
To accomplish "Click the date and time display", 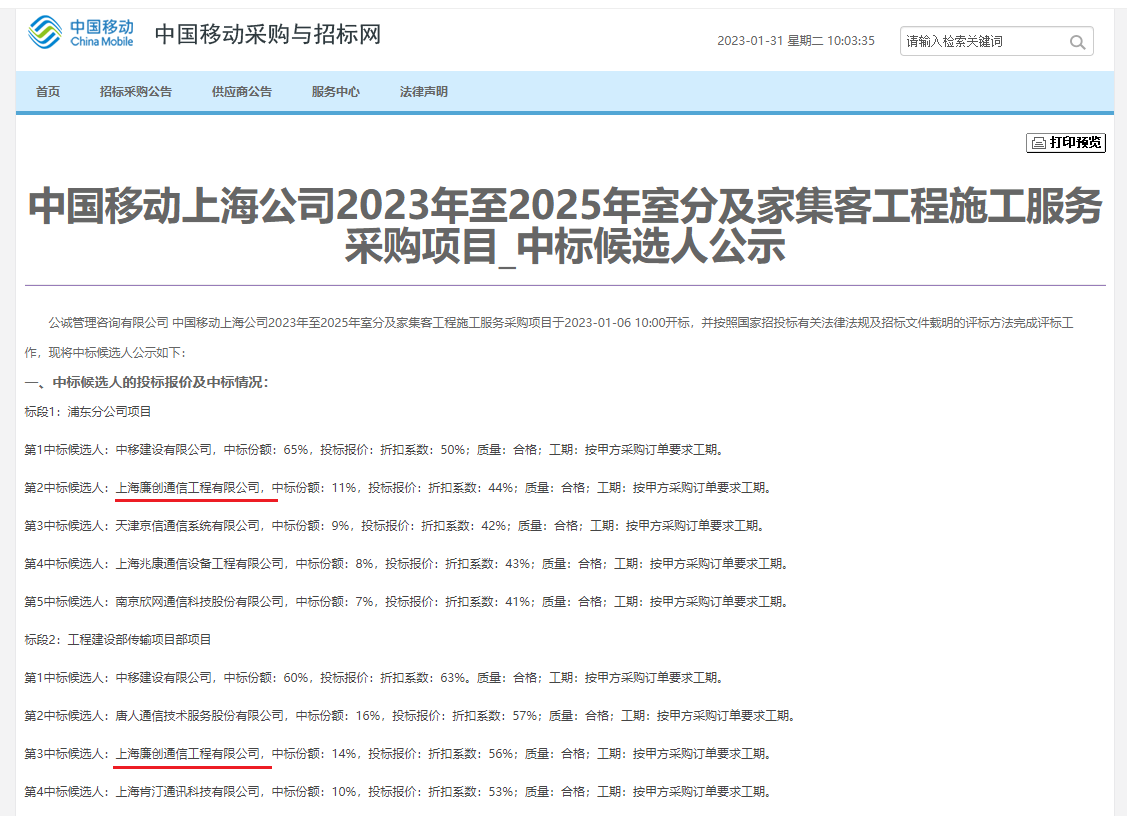I will coord(795,41).
